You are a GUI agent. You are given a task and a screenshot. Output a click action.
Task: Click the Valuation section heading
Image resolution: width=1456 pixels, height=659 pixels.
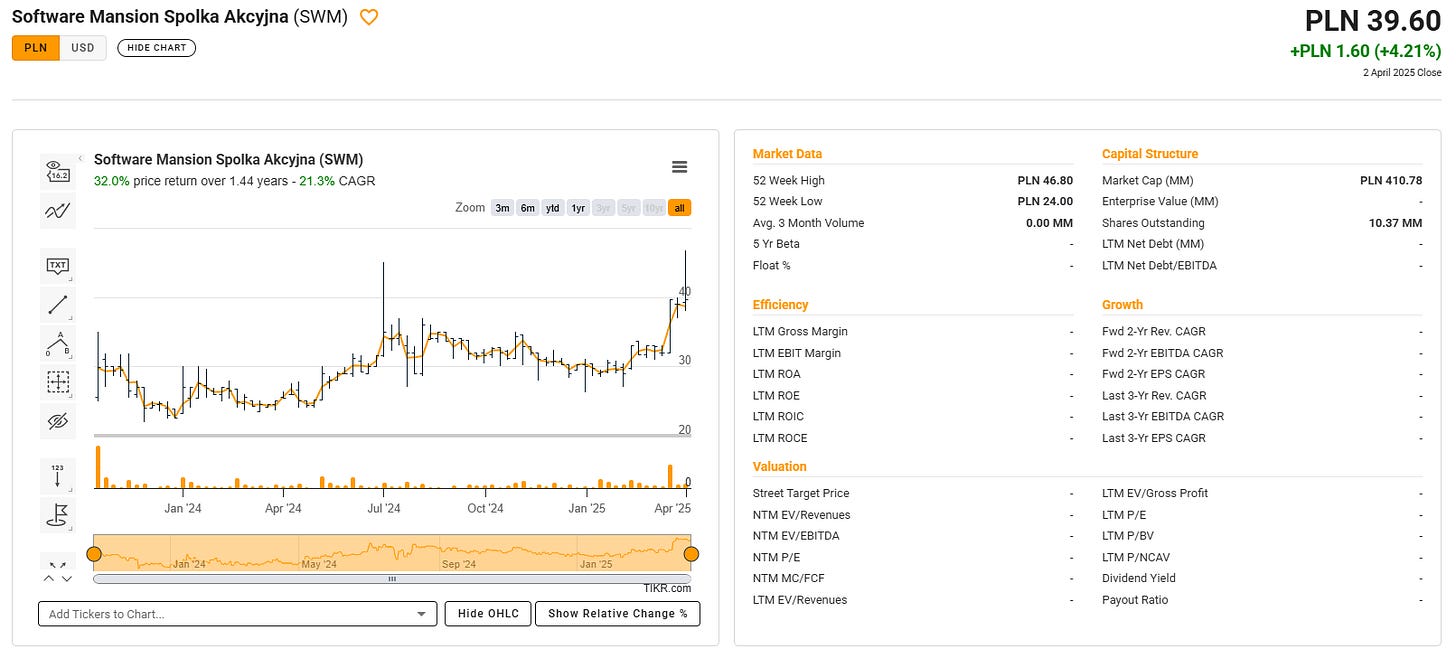[x=780, y=467]
